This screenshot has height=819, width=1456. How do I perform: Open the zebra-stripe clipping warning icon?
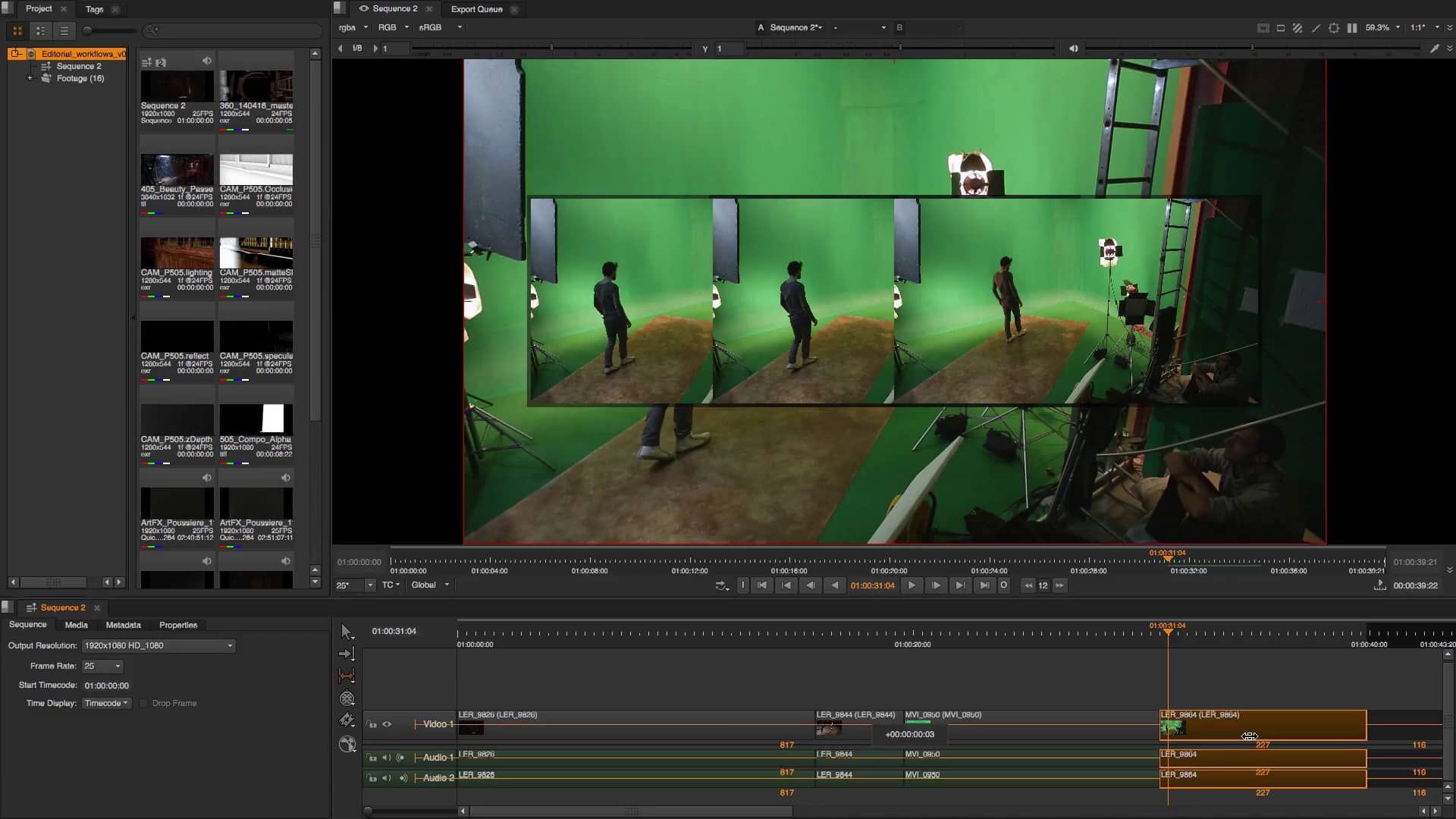coord(1298,27)
